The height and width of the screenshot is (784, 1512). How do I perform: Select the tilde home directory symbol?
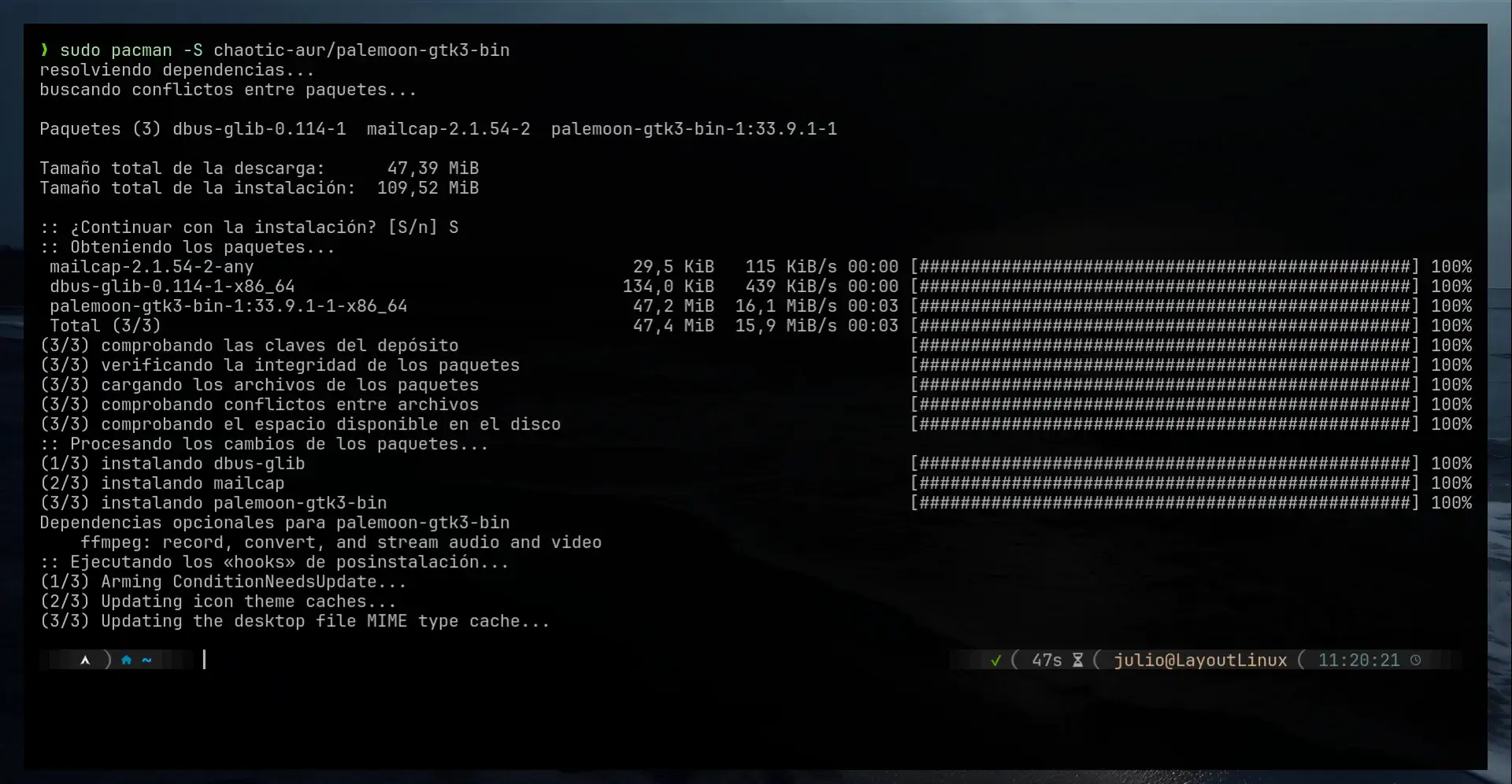pos(146,660)
